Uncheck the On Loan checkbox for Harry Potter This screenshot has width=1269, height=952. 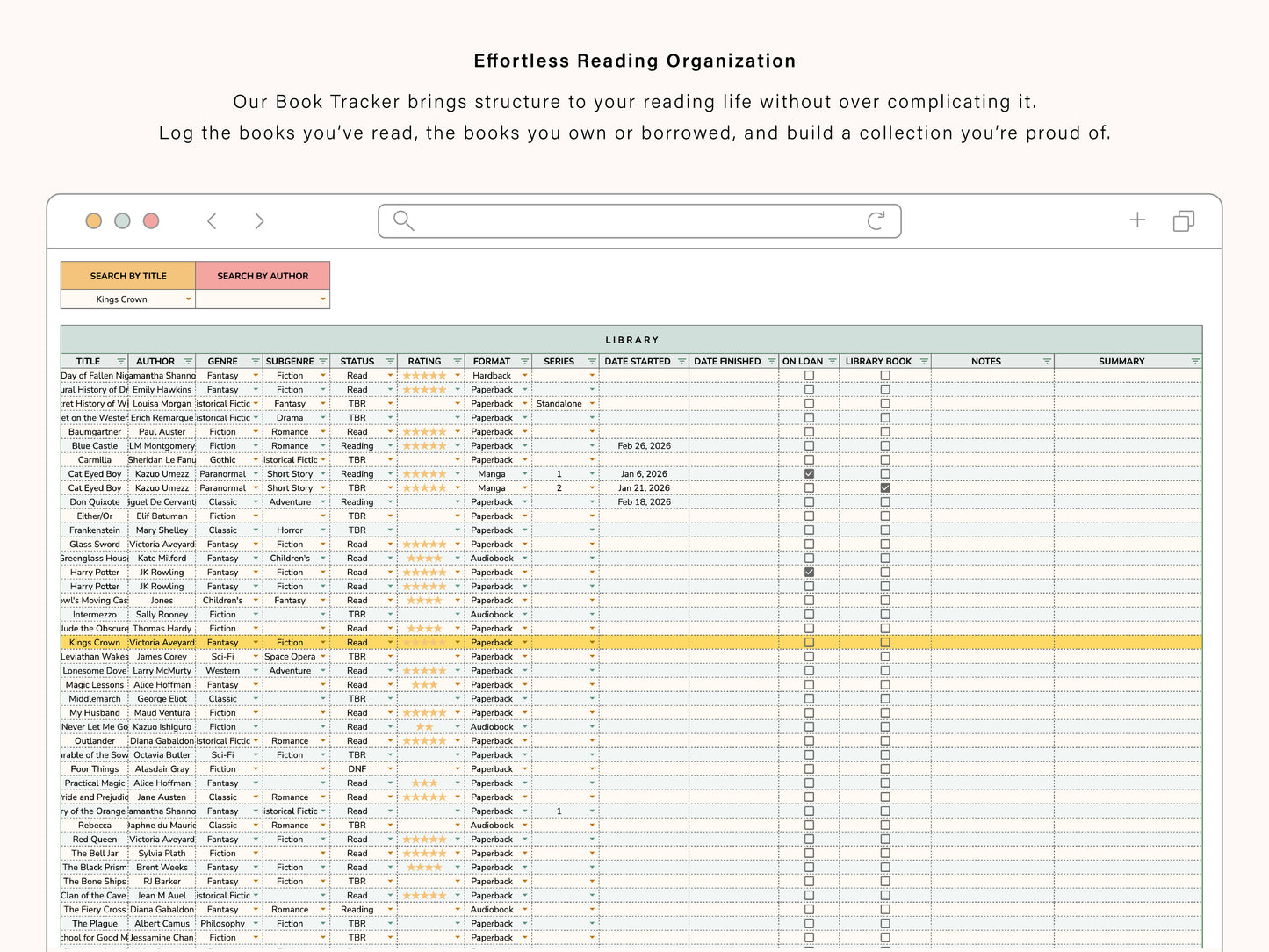tap(808, 572)
